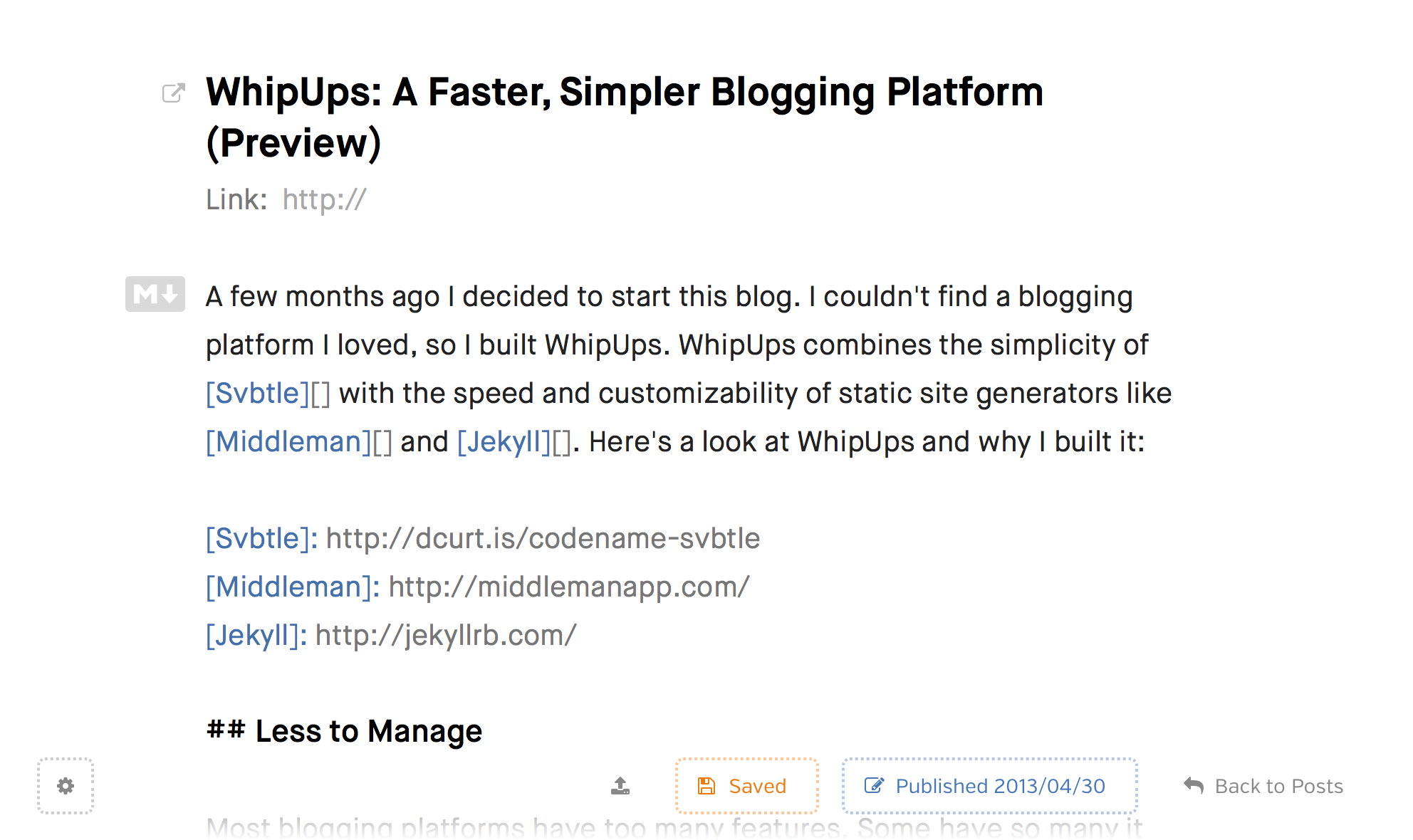Click the dcurt.is/codename-svbtle URL line

tap(483, 539)
